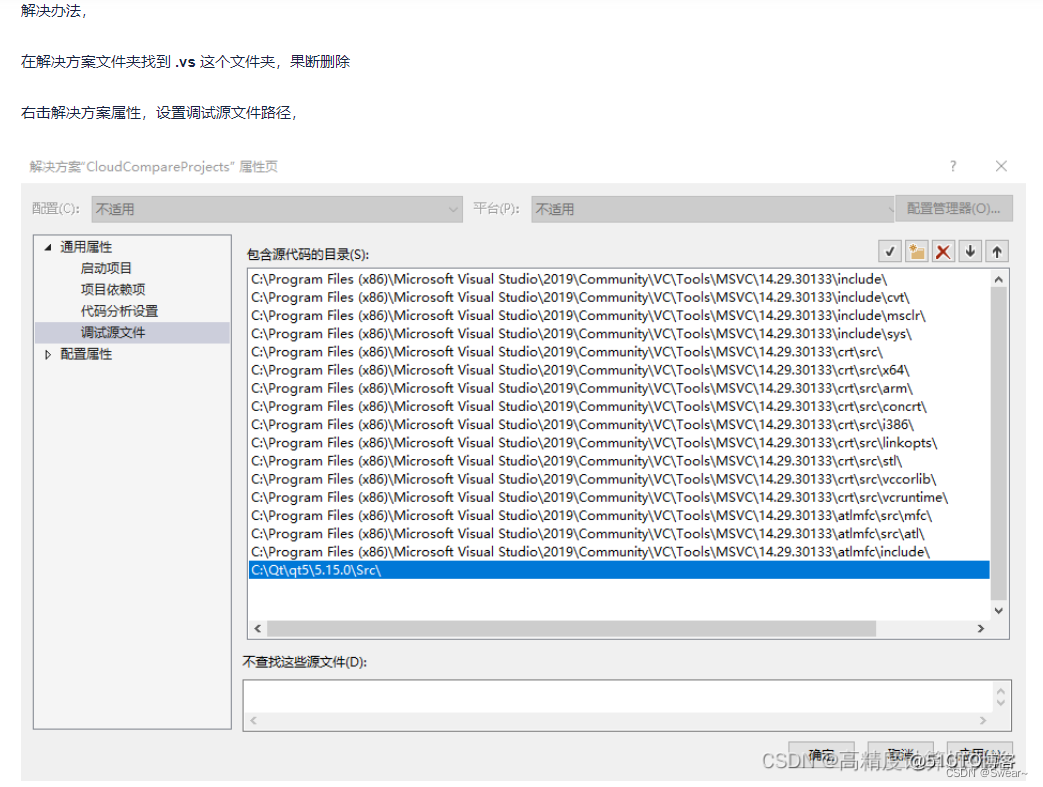This screenshot has height=787, width=1043.
Task: Move the selected directory down with the down-arrow icon
Action: click(970, 250)
